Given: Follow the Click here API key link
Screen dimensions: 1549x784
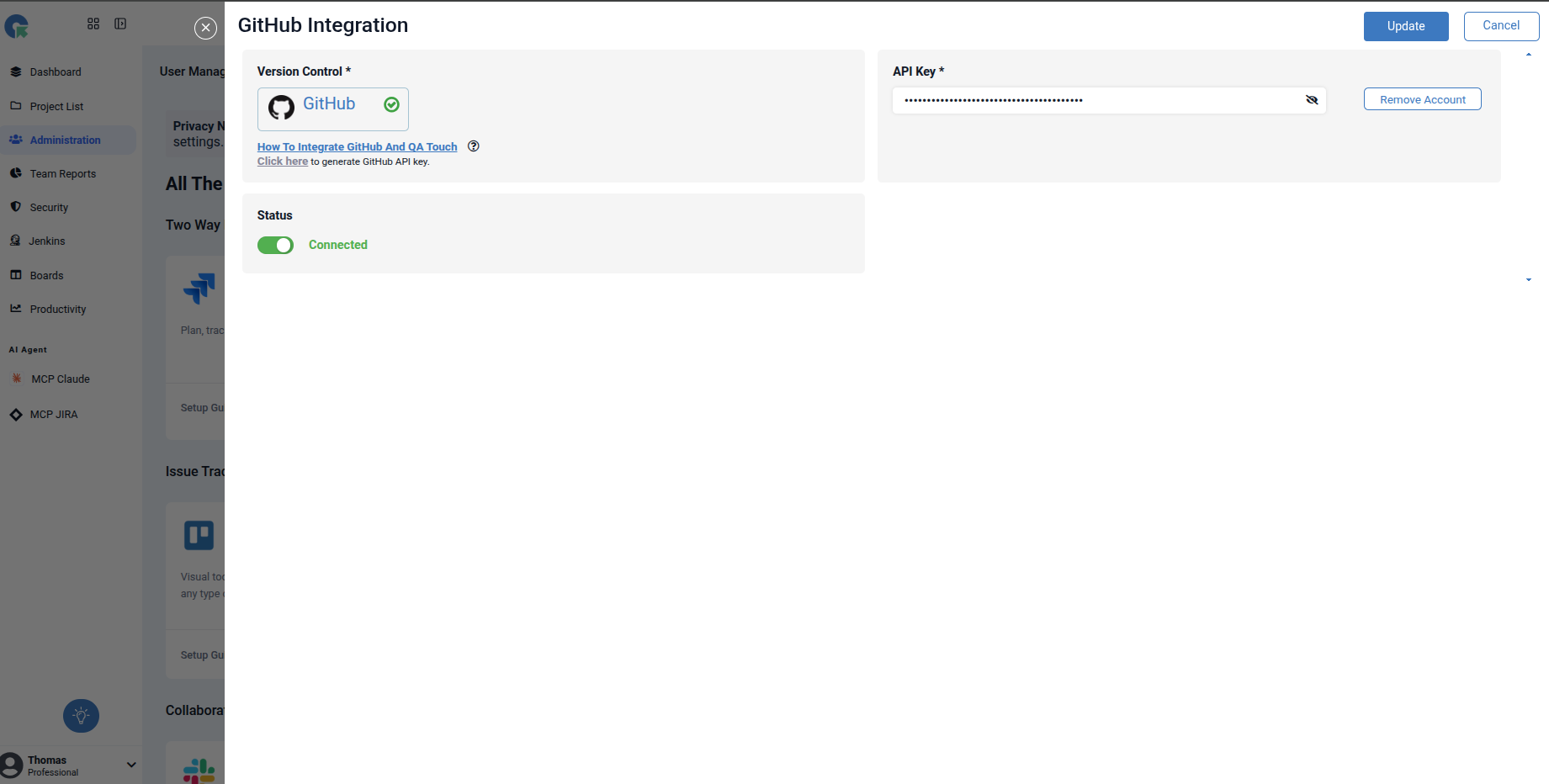Looking at the screenshot, I should [283, 162].
